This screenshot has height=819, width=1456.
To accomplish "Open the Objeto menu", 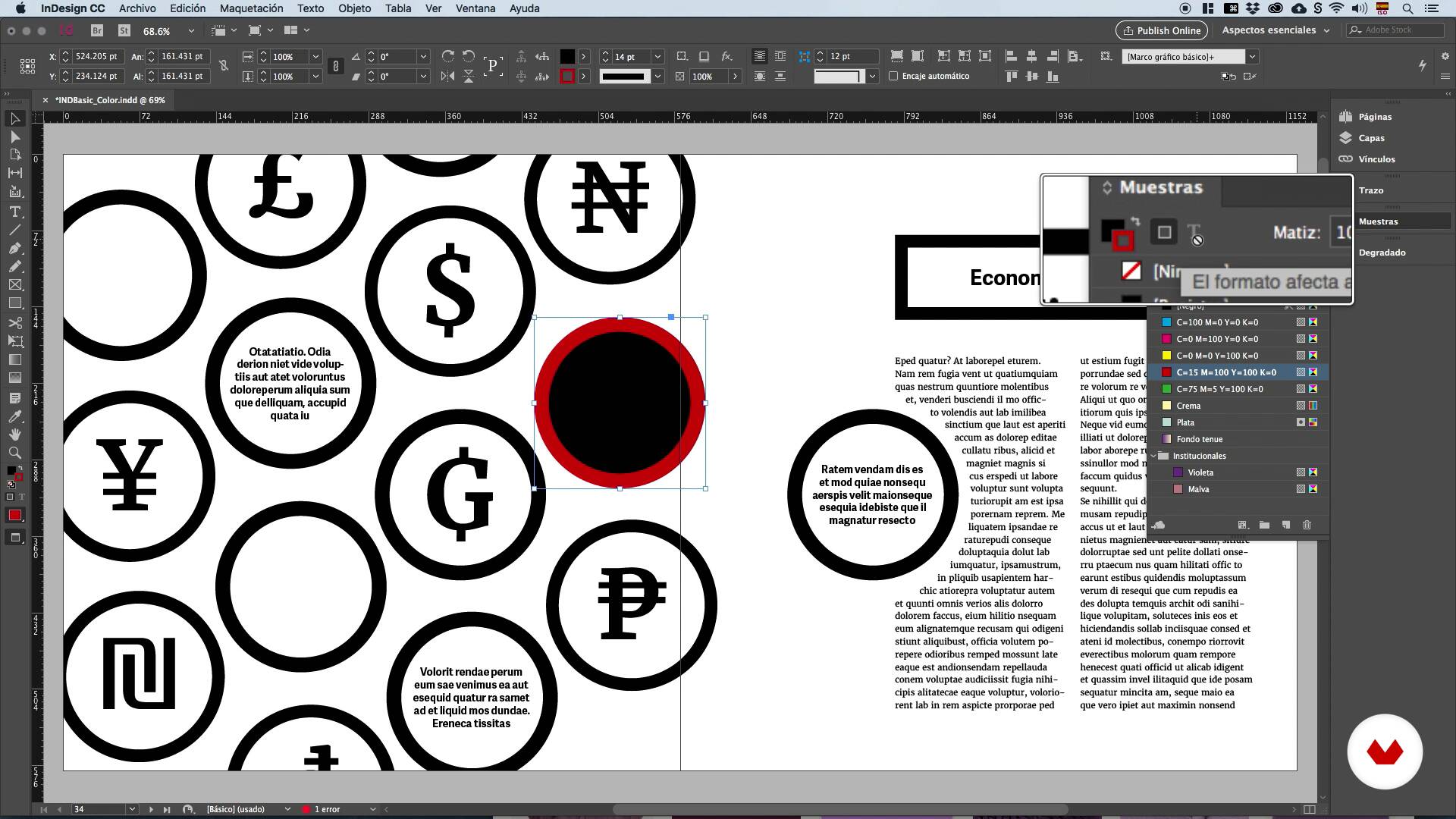I will [354, 8].
